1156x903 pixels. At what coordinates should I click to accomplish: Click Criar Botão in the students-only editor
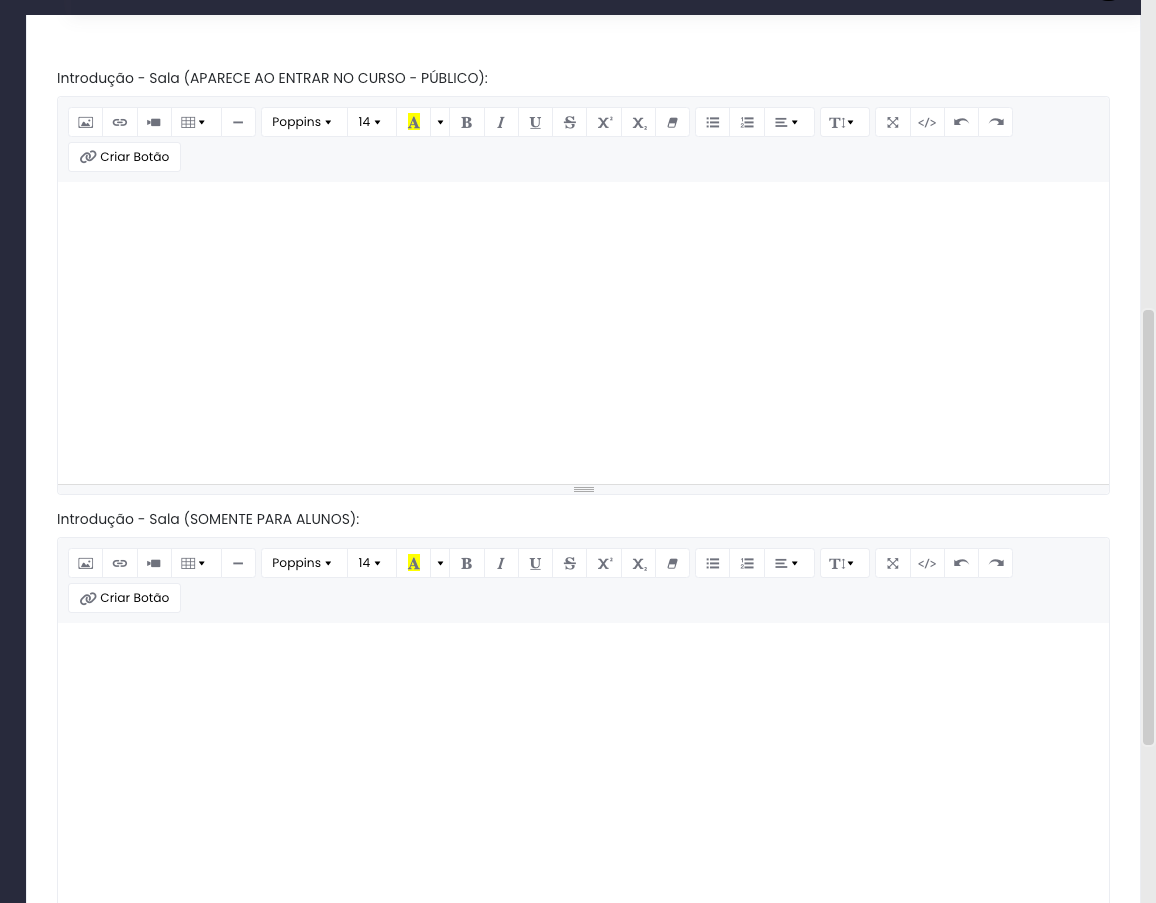(x=125, y=598)
